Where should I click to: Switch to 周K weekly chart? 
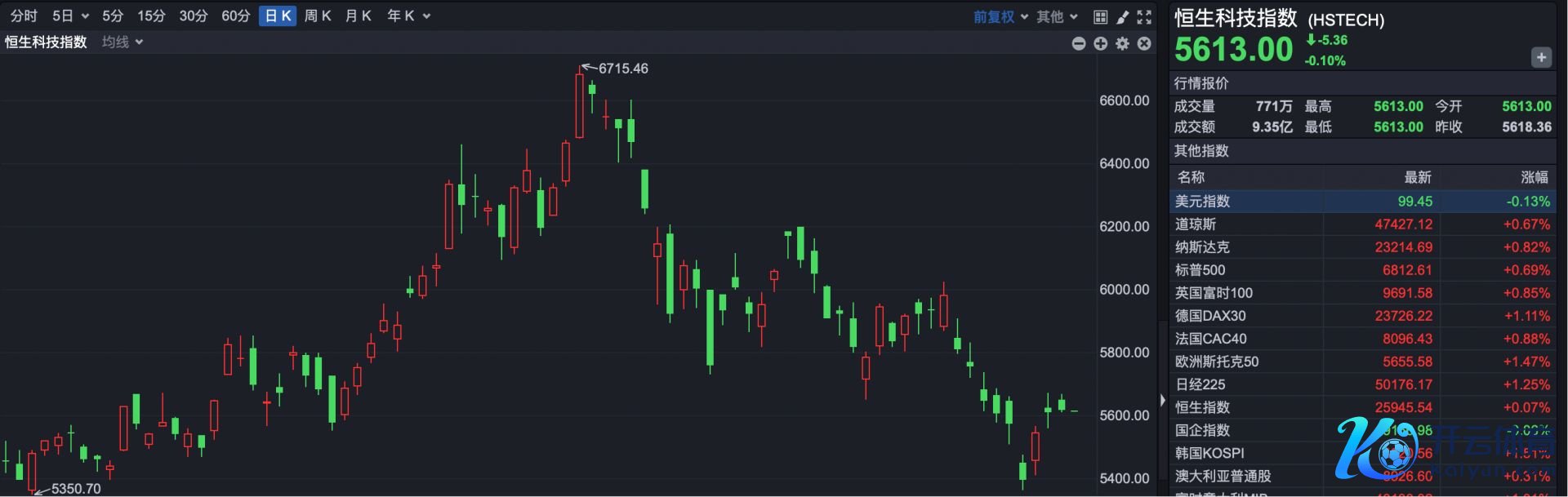tap(318, 16)
